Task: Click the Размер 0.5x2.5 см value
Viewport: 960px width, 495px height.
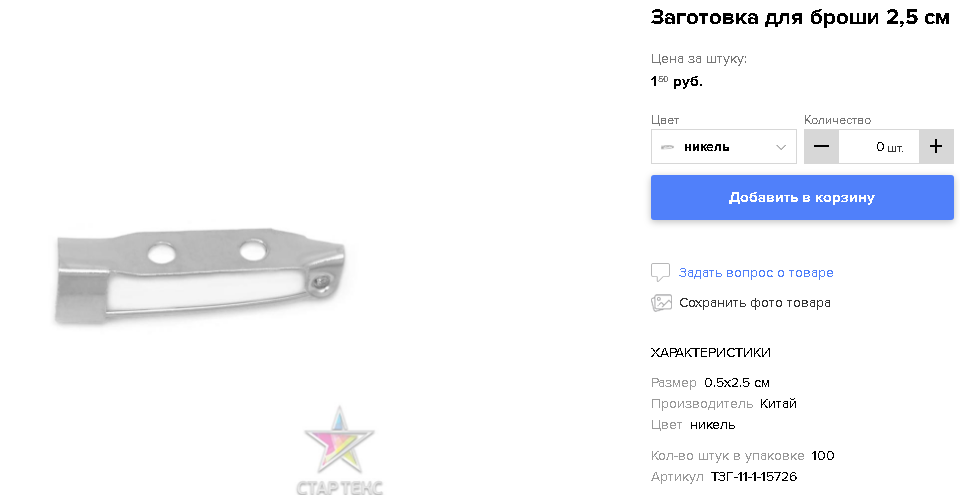Action: (x=737, y=383)
